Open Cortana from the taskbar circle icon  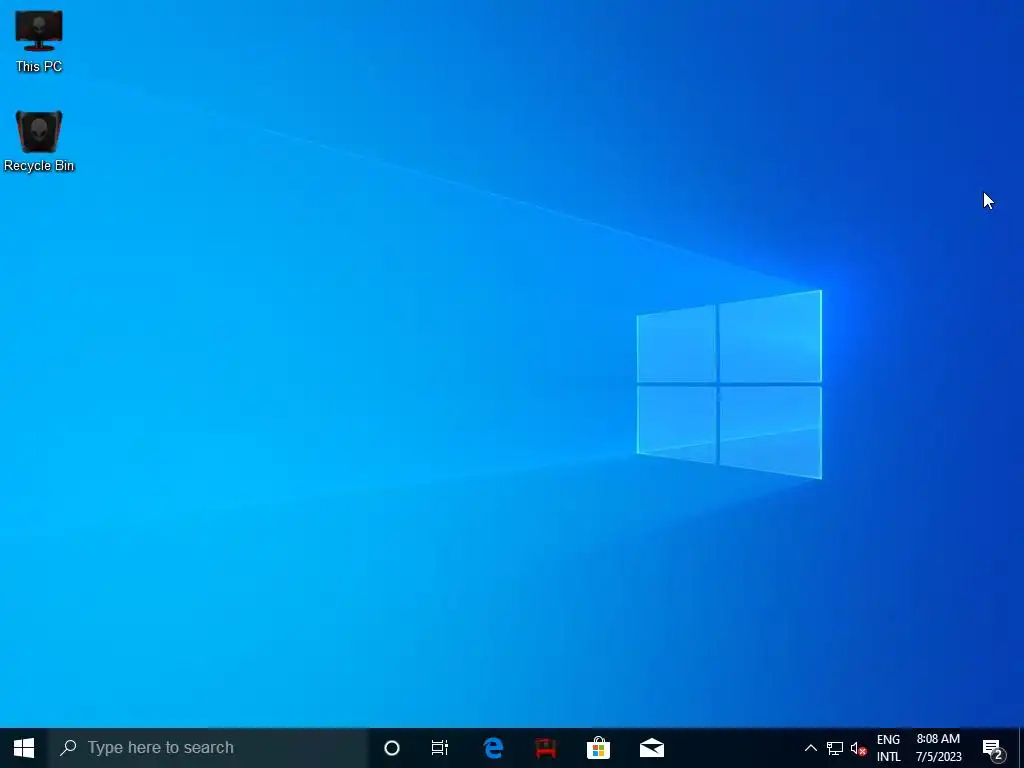tap(391, 748)
